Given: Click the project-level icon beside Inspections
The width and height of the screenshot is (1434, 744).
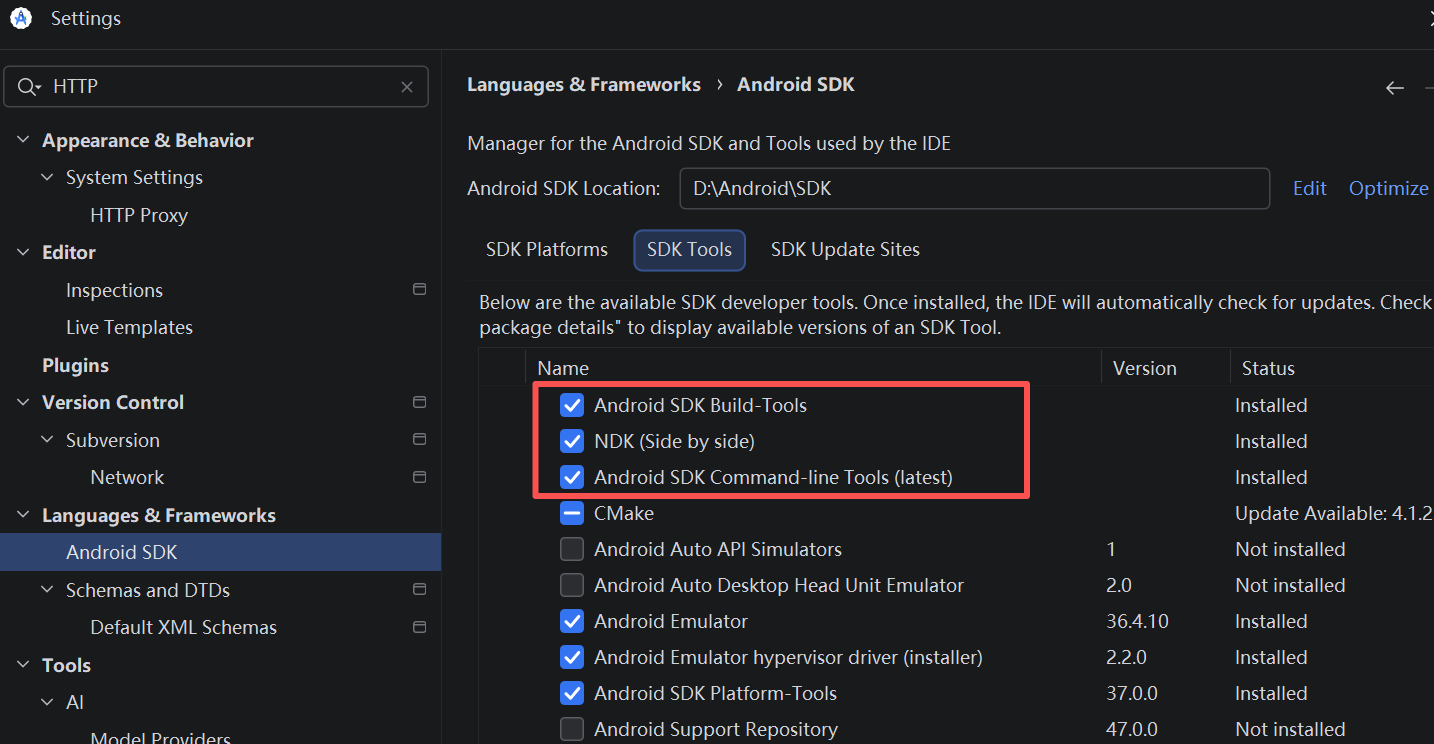Looking at the screenshot, I should 419,290.
